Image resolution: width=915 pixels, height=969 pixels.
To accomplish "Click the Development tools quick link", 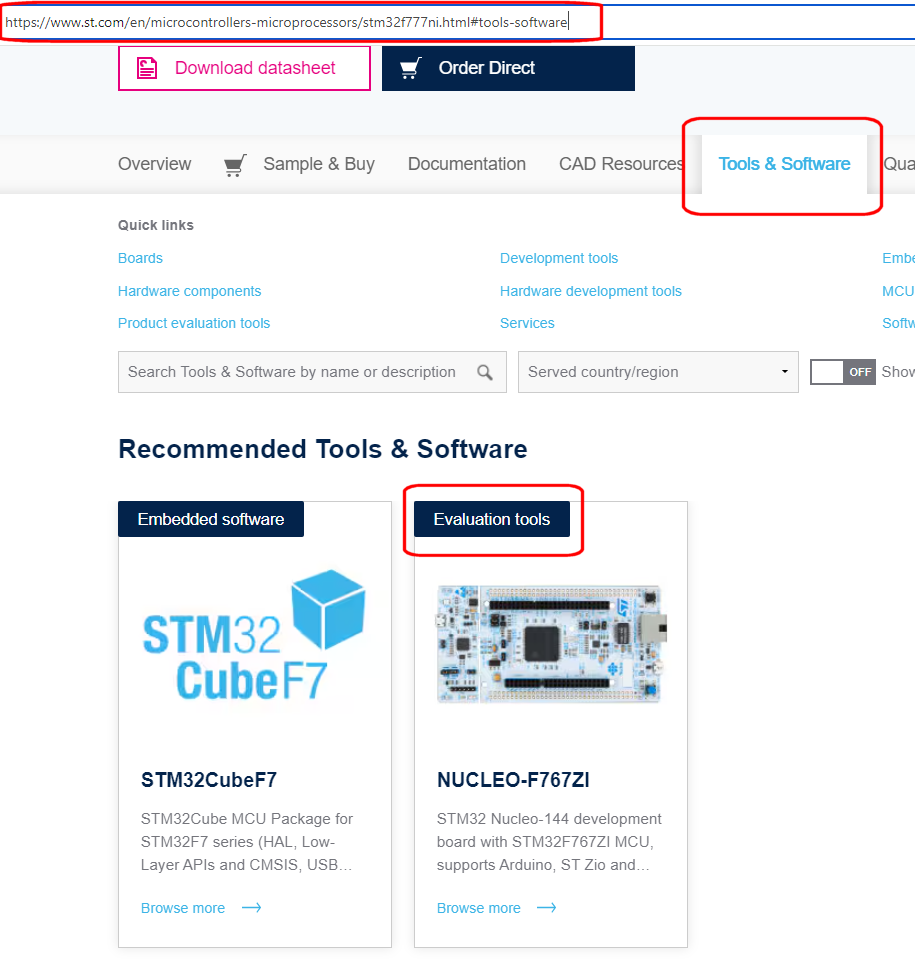I will 559,258.
